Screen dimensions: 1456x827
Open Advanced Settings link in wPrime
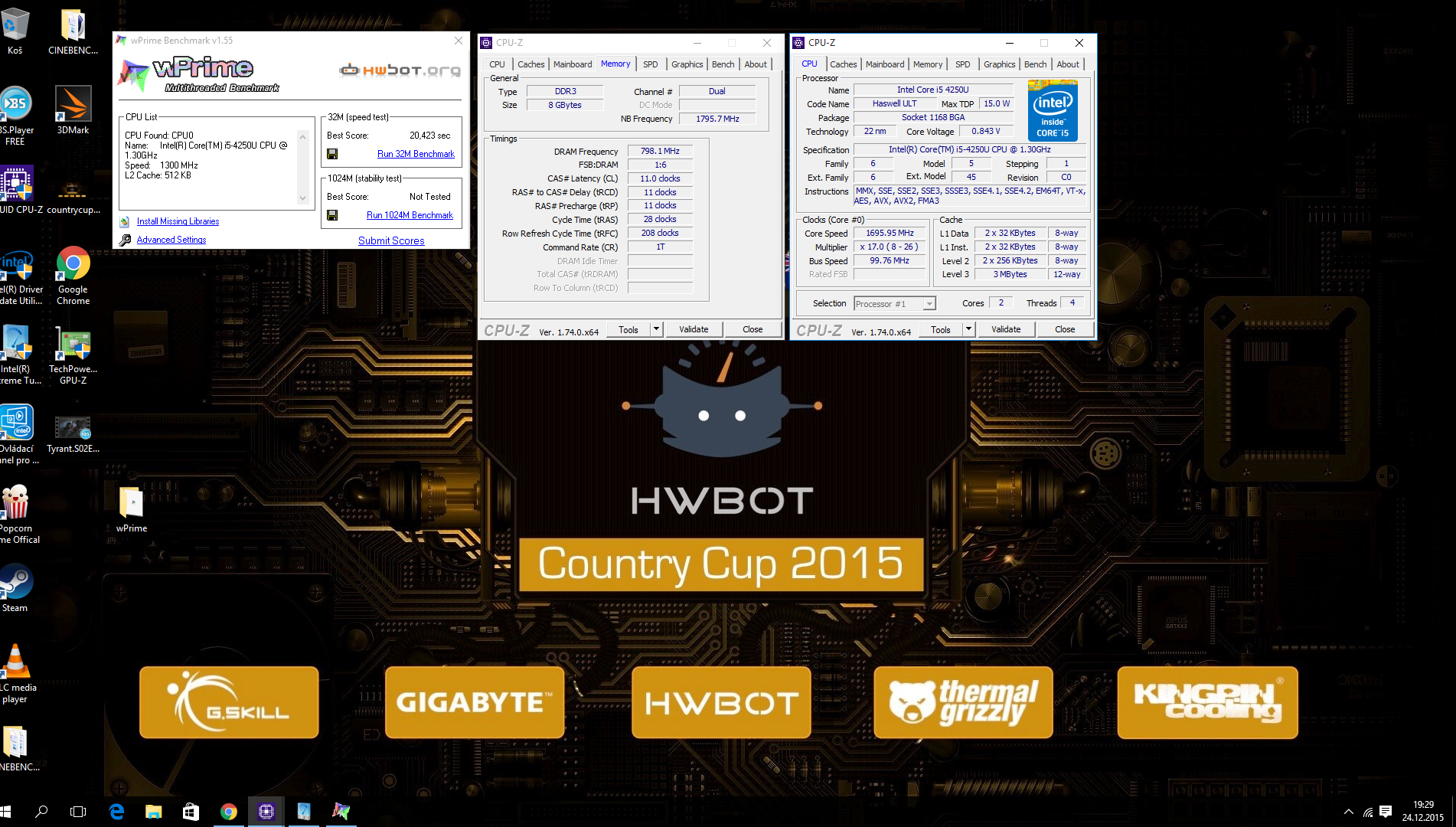point(171,240)
